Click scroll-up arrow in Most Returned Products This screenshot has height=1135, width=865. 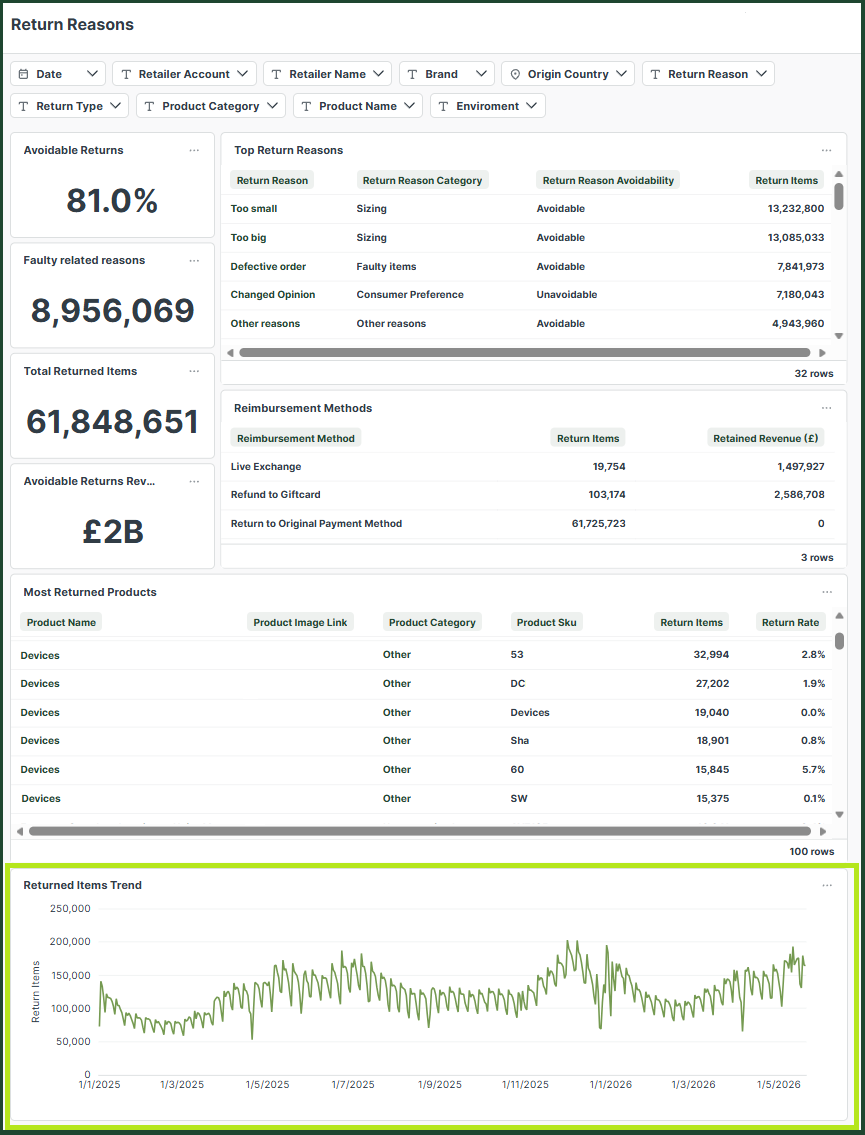(840, 616)
